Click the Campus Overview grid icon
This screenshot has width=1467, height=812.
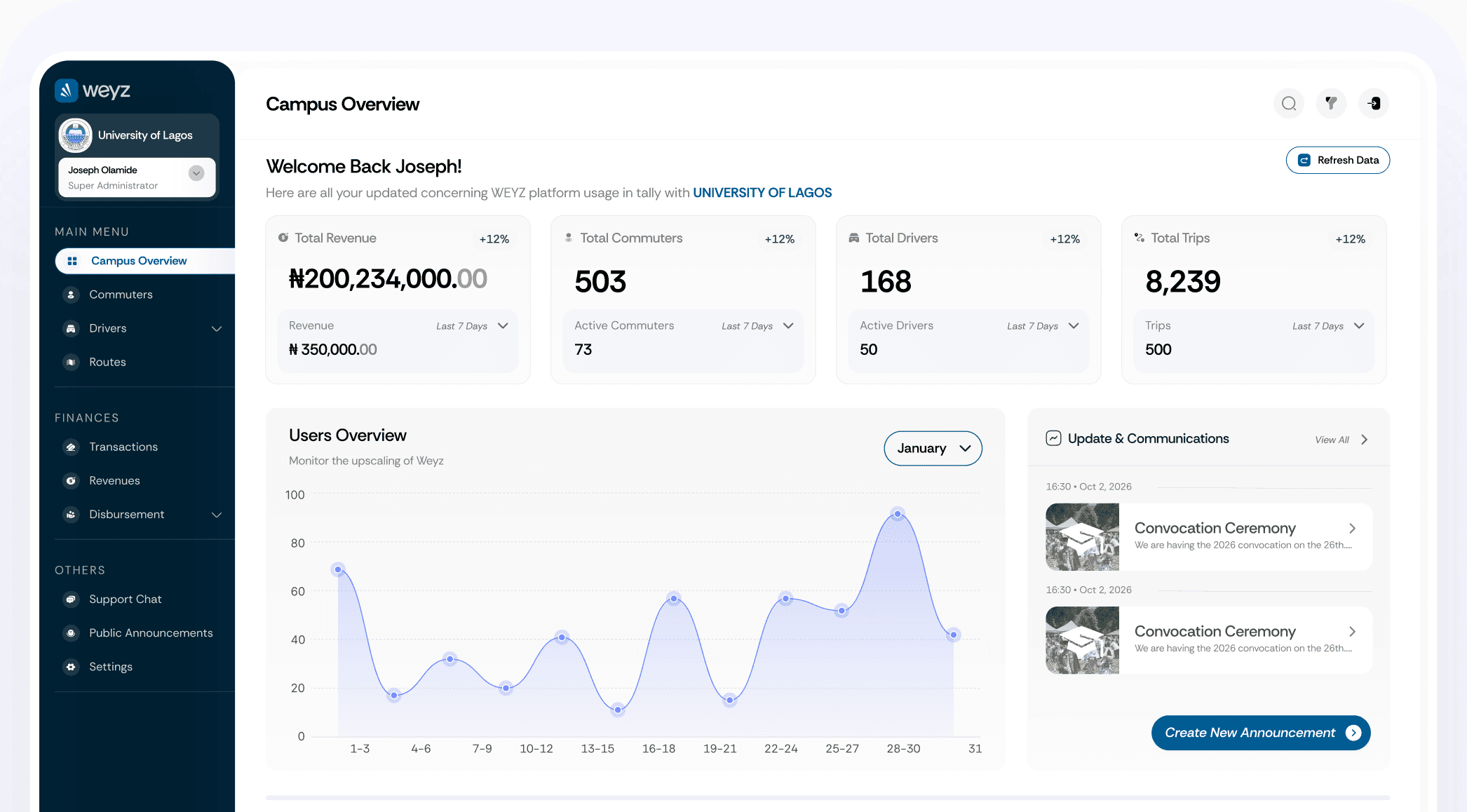[x=72, y=261]
